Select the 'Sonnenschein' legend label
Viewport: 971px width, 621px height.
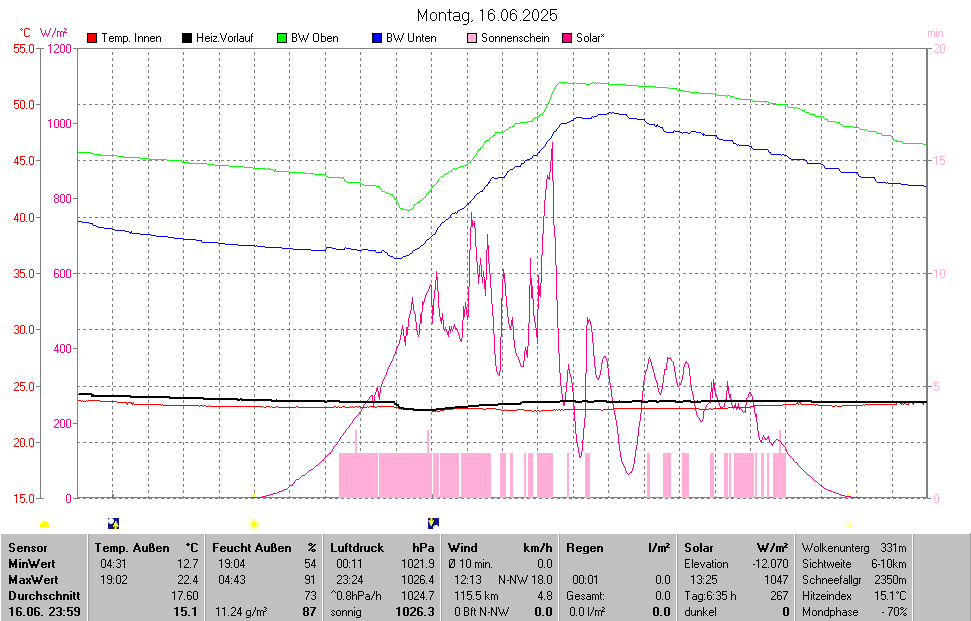pos(515,38)
